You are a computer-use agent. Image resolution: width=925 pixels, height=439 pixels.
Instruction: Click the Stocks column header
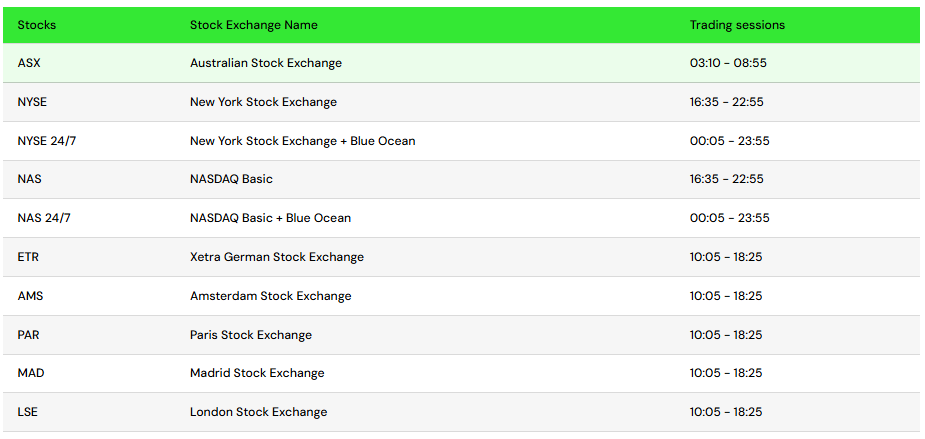37,25
